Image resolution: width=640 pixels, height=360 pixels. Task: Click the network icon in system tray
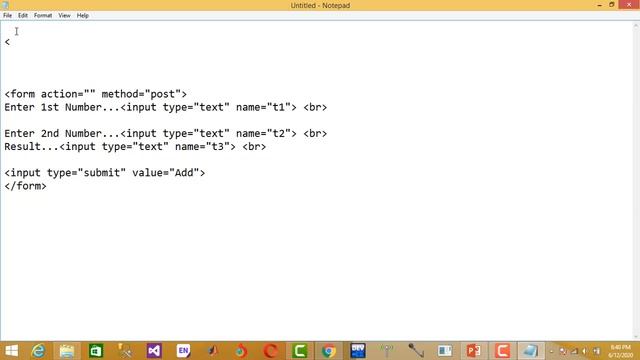point(575,351)
